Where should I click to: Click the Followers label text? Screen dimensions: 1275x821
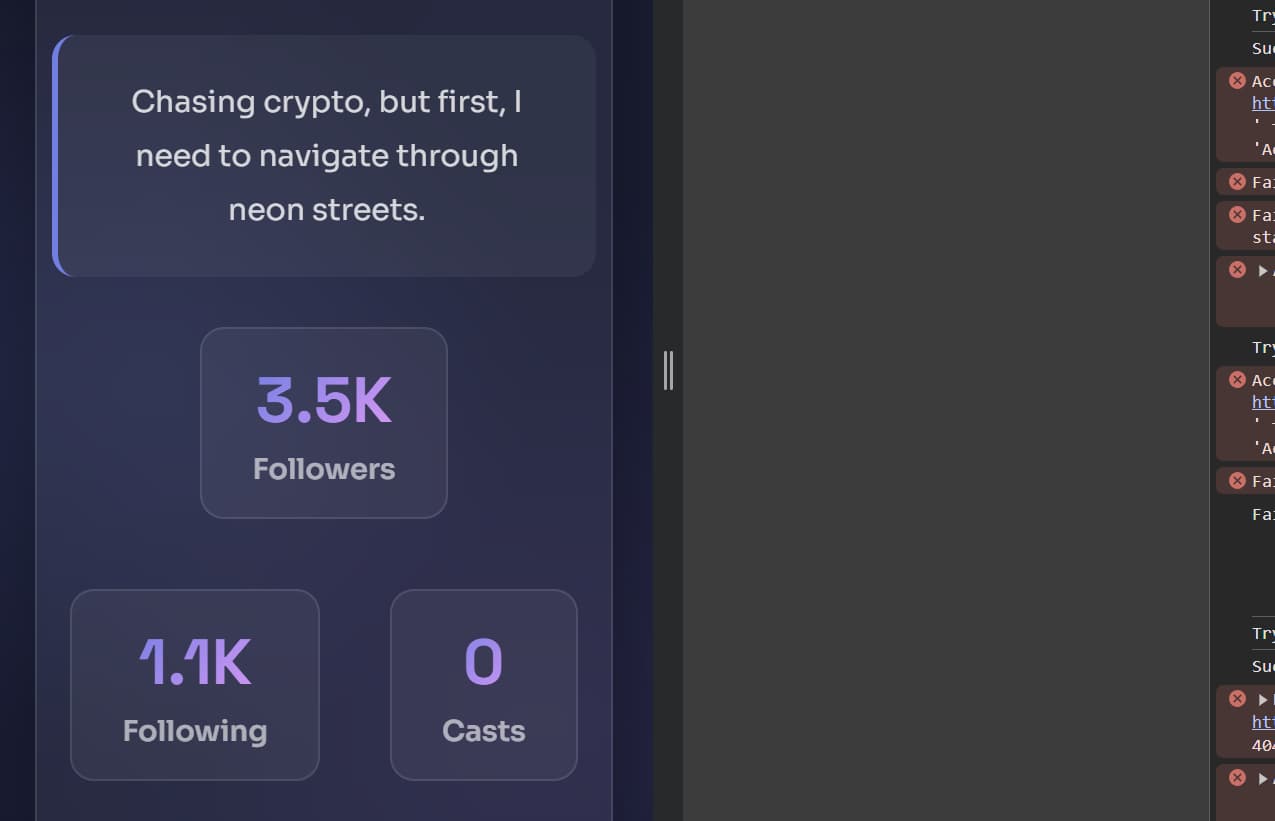click(x=324, y=469)
